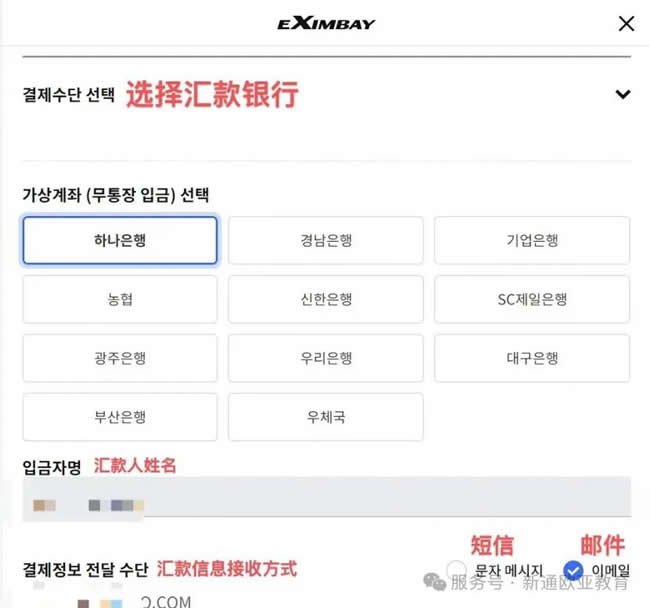Close the Eximbay payment dialog

[x=626, y=24]
